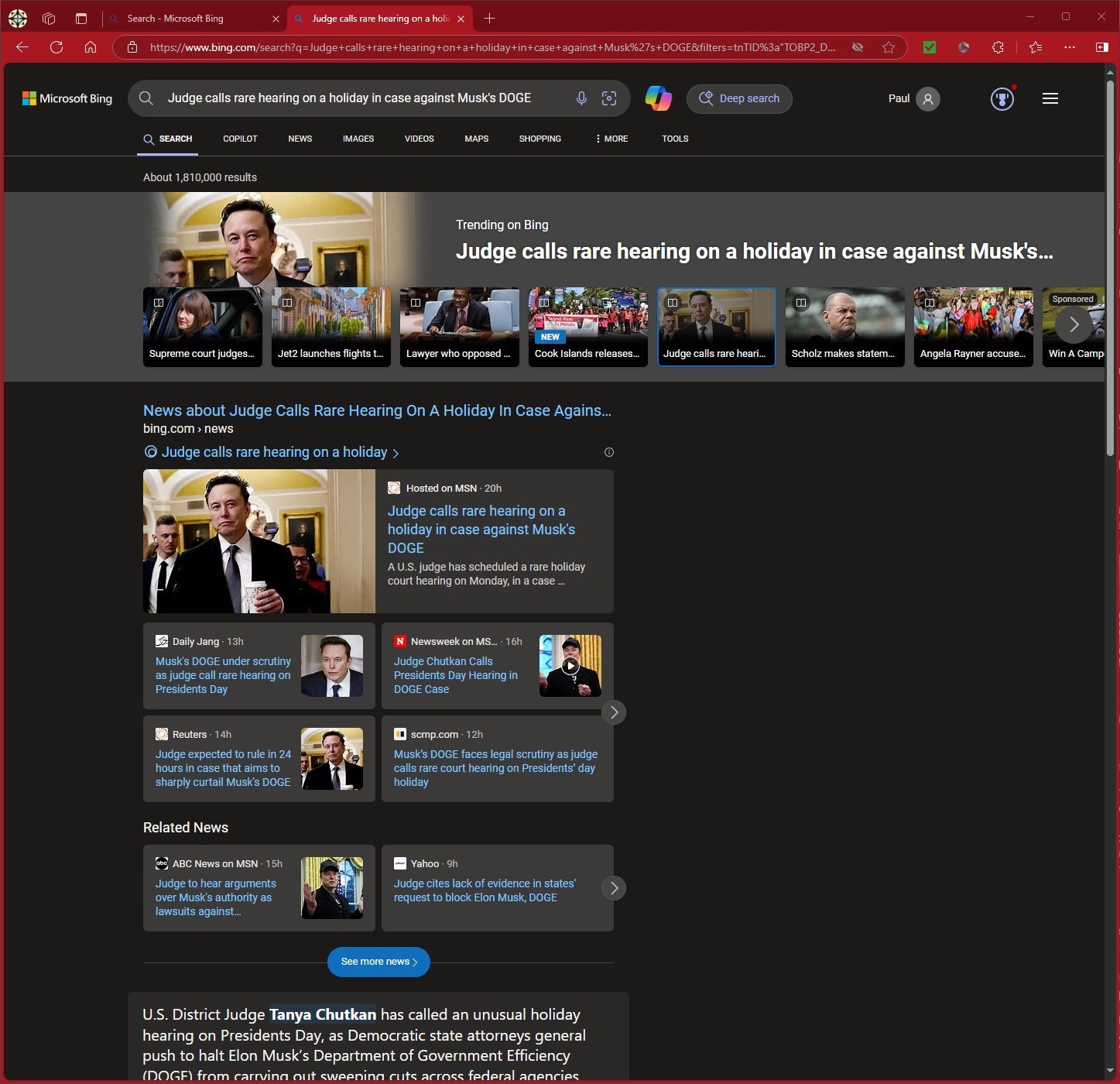This screenshot has height=1084, width=1120.
Task: Open the Extensions puzzle icon
Action: (x=998, y=47)
